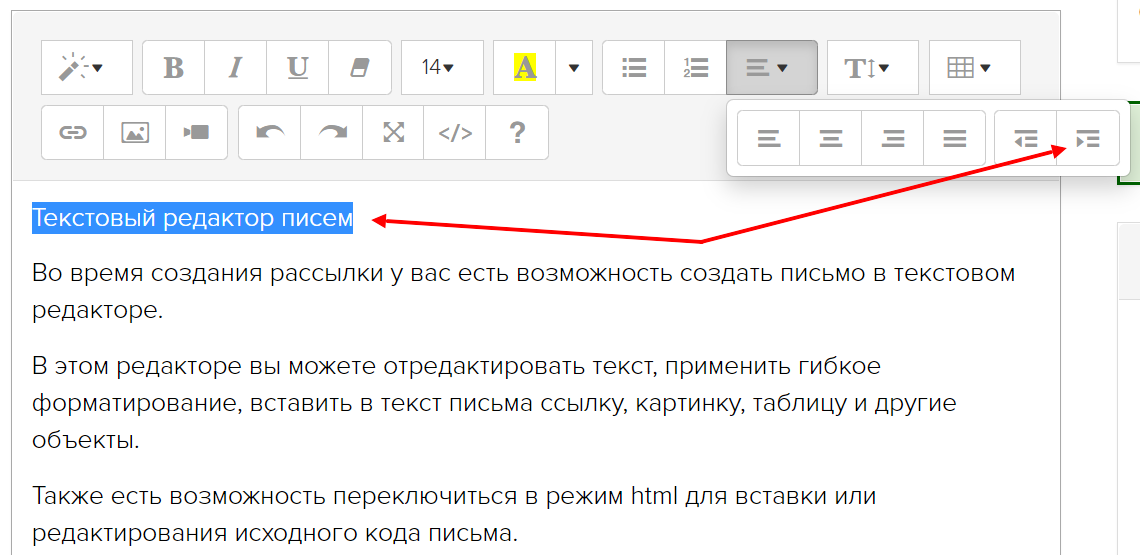Toggle underline text formatting
The image size is (1140, 555).
click(297, 68)
